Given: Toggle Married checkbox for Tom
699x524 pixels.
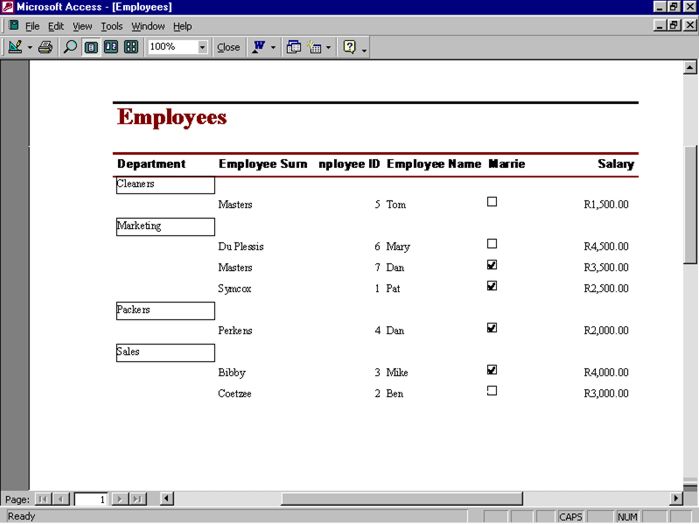Looking at the screenshot, I should tap(492, 202).
